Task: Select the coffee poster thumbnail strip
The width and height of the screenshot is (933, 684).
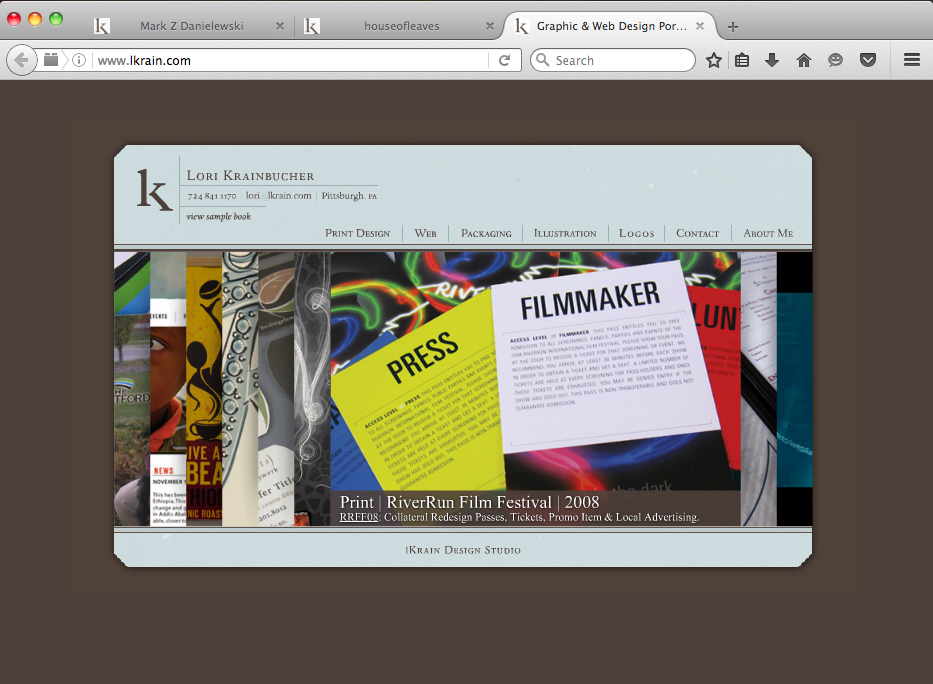Action: point(204,389)
